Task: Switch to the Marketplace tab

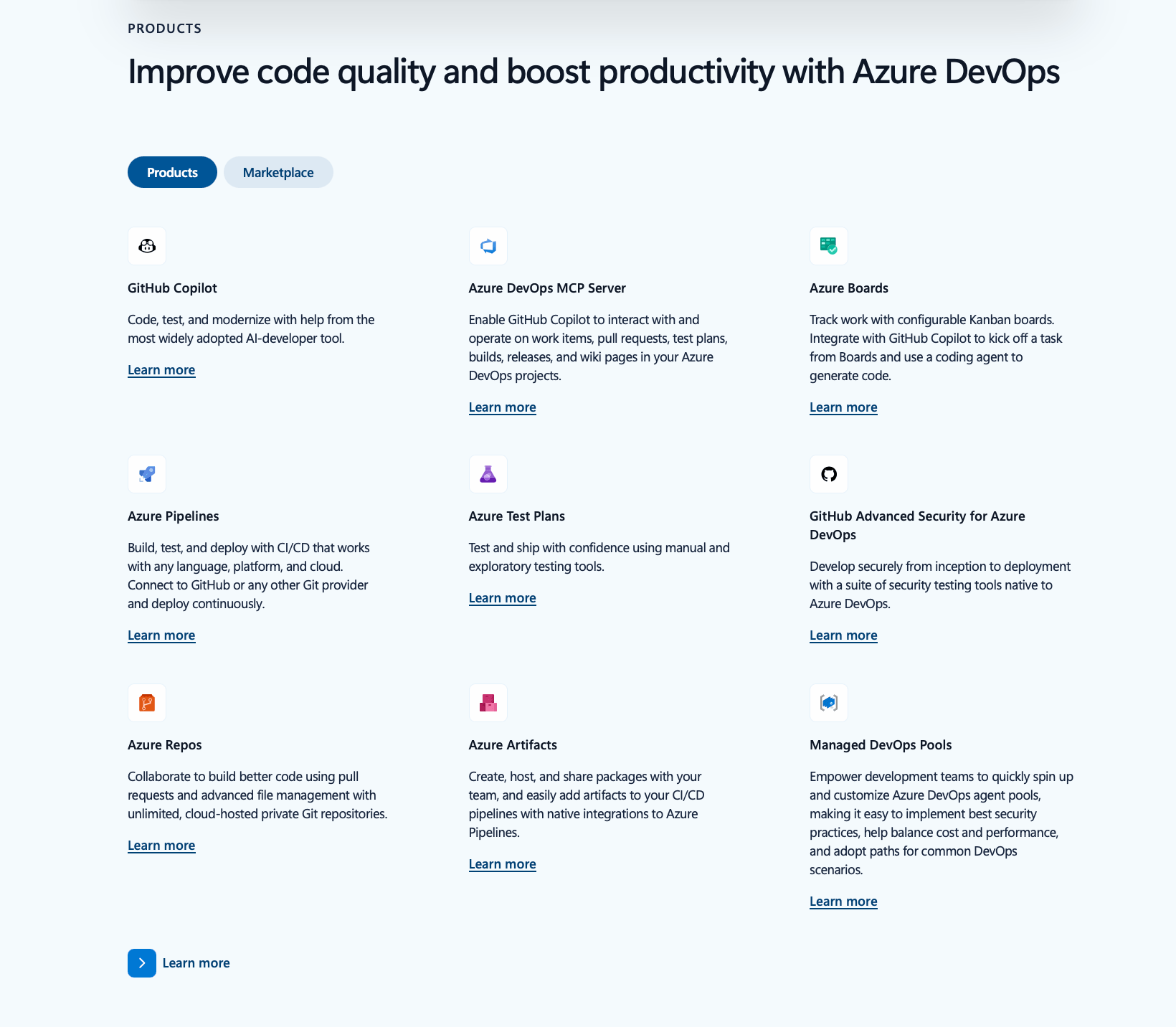Action: pos(278,172)
